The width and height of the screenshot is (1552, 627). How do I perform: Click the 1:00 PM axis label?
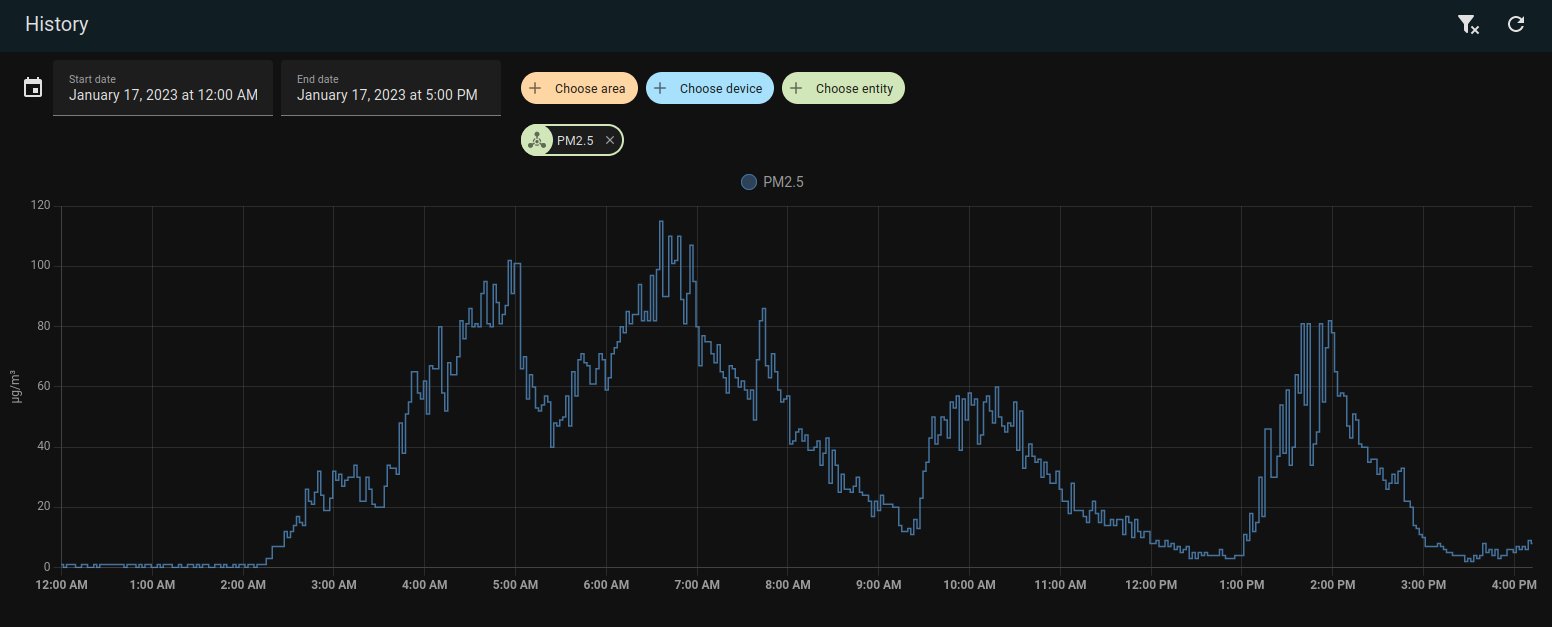[x=1242, y=584]
